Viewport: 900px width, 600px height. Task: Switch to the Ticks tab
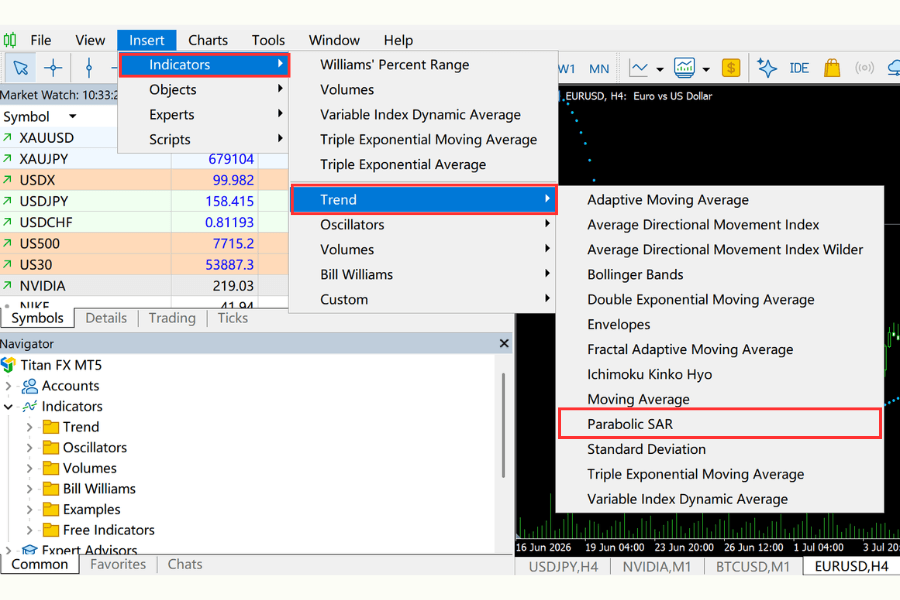(x=232, y=318)
